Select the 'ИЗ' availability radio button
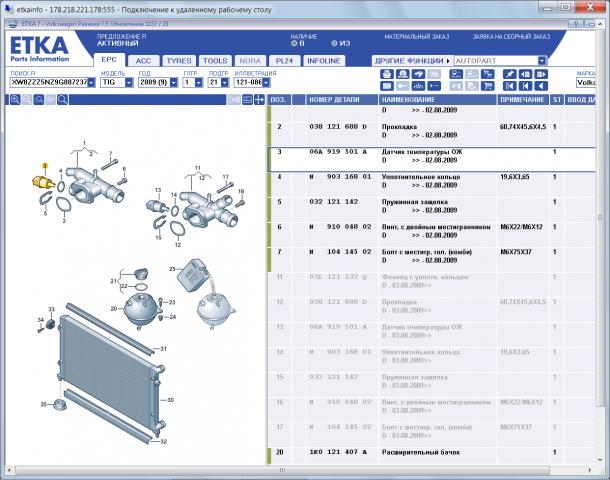 point(334,44)
